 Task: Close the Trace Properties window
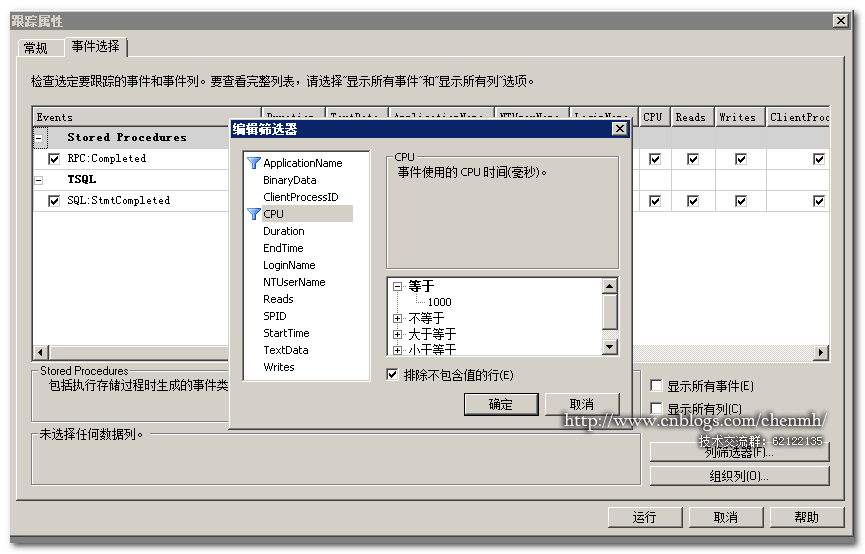pos(841,20)
